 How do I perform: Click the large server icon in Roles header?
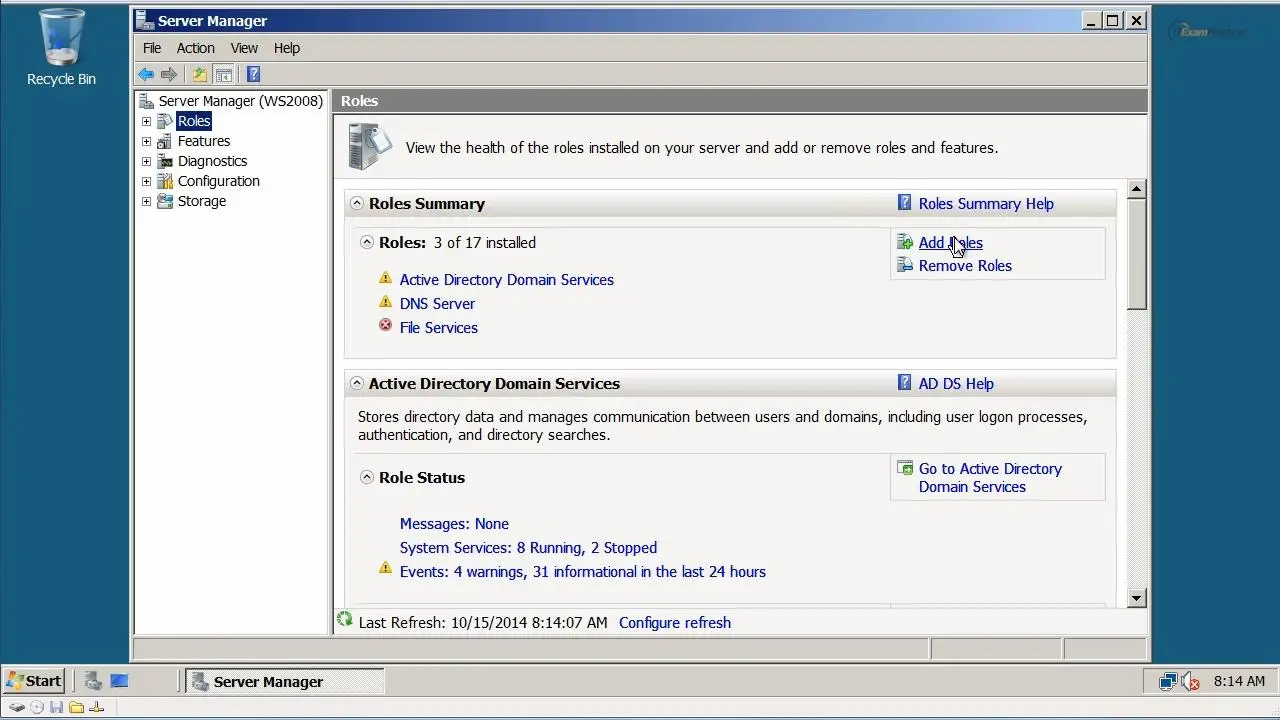coord(369,147)
